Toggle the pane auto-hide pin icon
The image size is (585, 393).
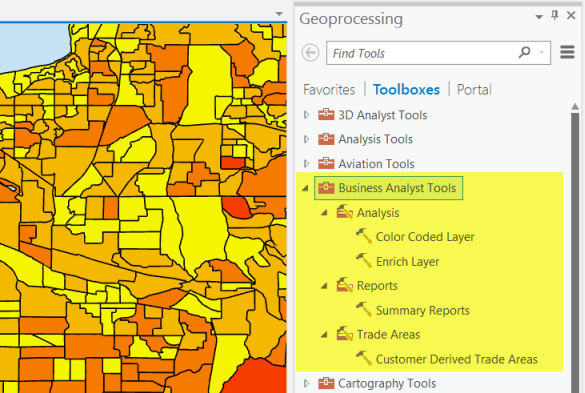click(x=555, y=16)
